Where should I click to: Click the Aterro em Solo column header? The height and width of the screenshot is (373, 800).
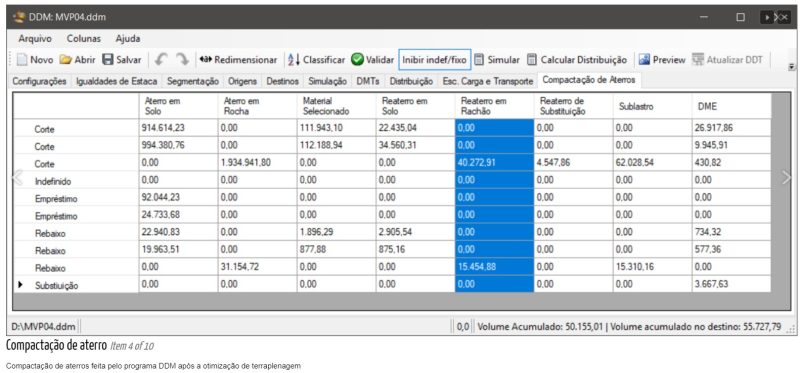click(178, 106)
